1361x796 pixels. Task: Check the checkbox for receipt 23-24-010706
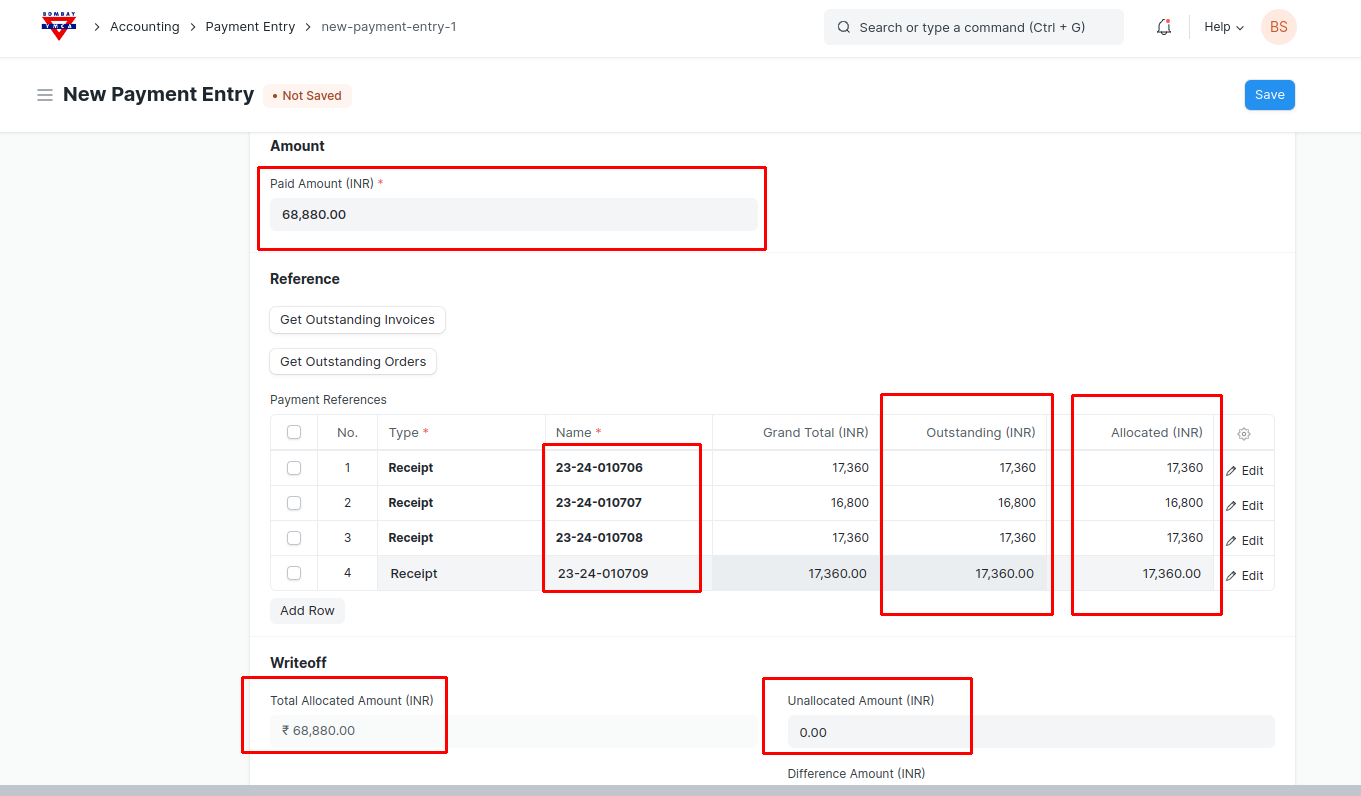tap(294, 468)
